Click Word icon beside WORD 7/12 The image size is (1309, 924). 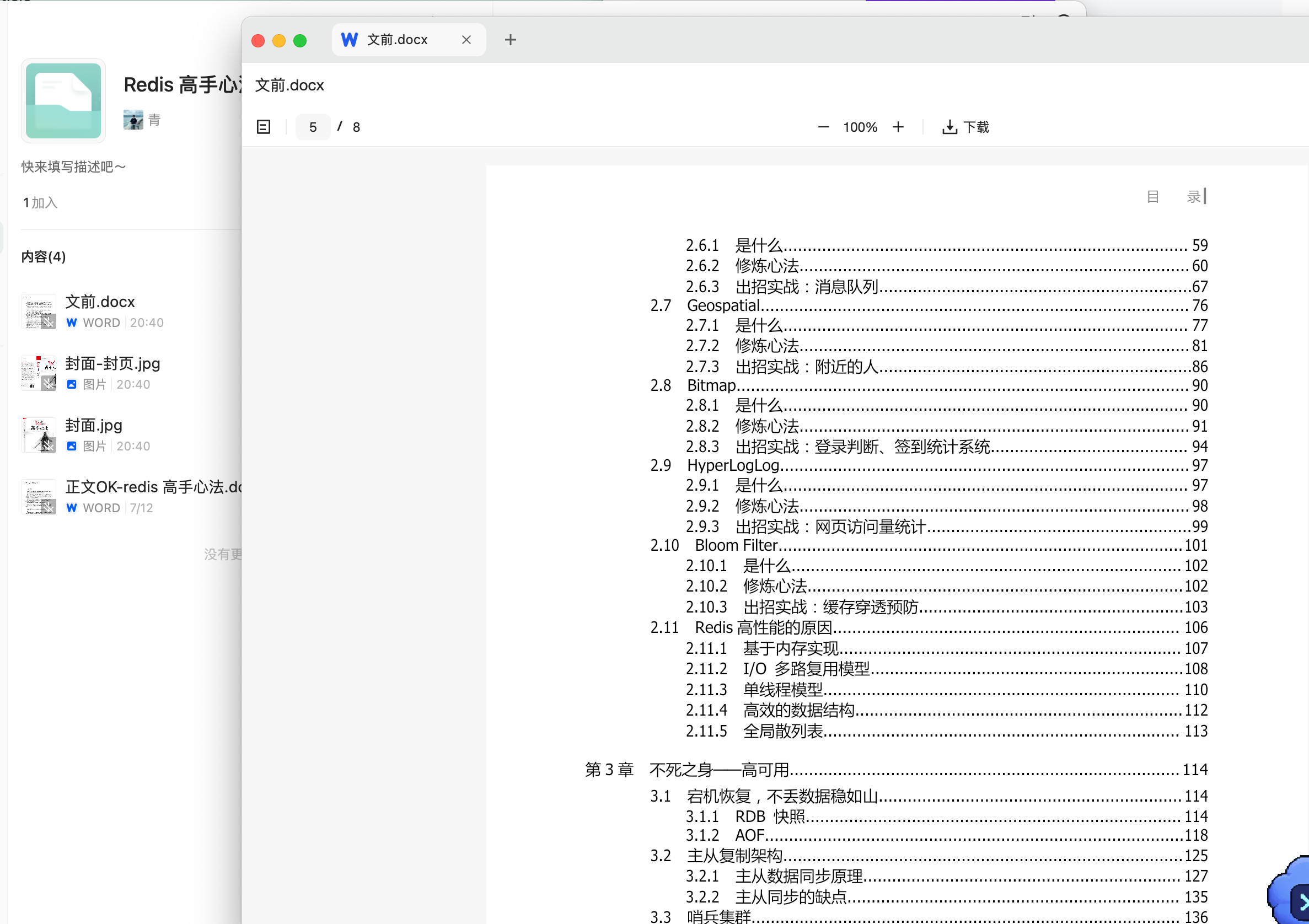(x=71, y=507)
